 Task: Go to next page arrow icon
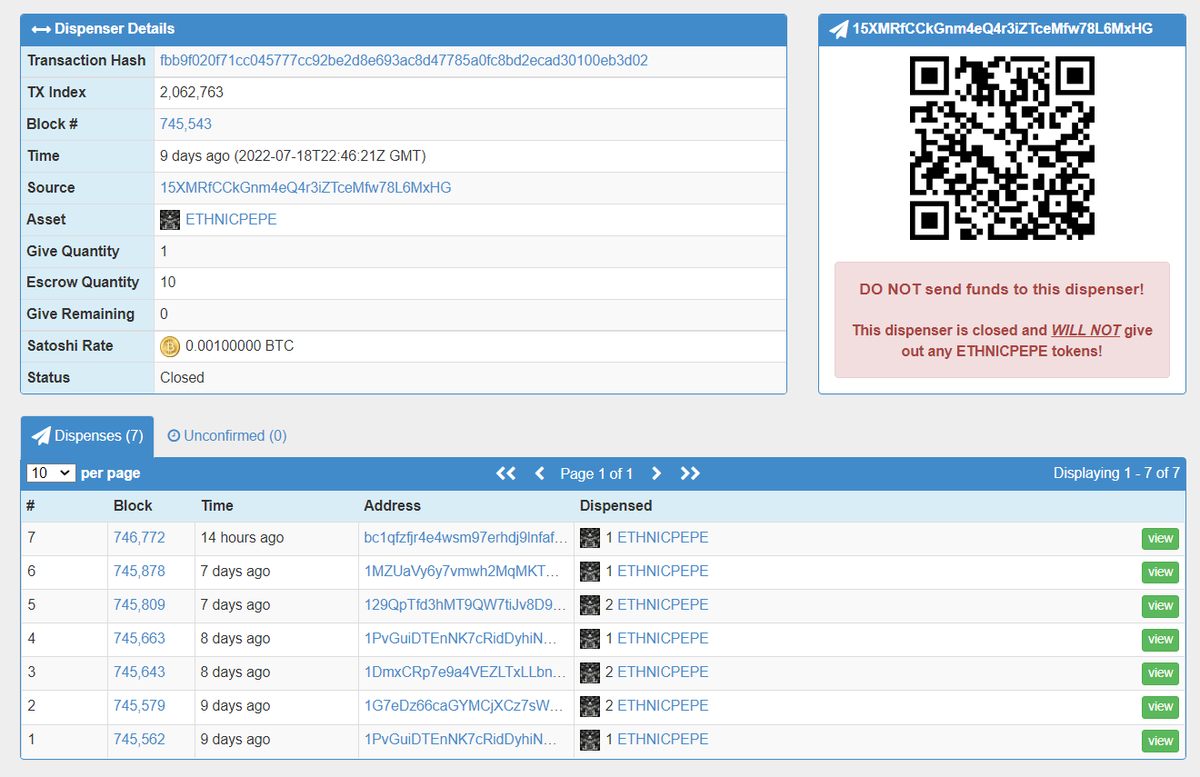[x=656, y=473]
